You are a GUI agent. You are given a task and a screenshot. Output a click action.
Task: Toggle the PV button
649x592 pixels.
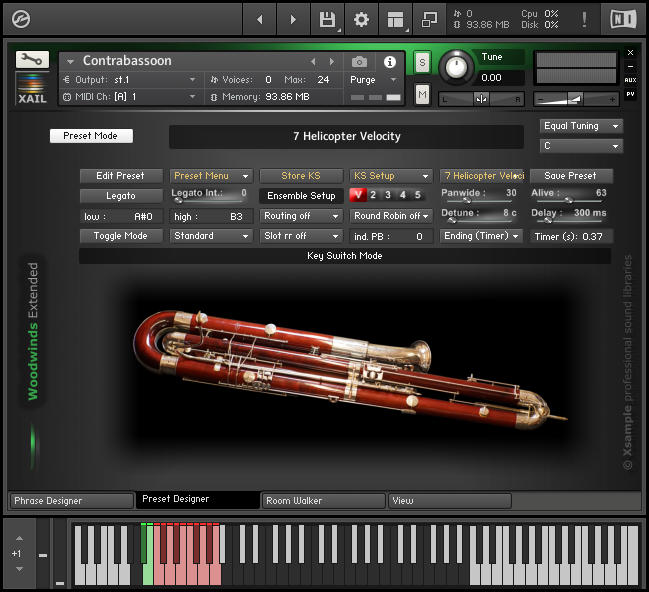click(630, 94)
